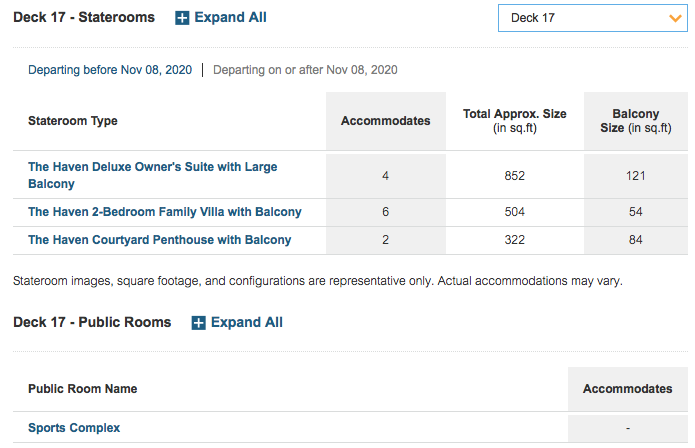Screen dimensions: 695x448
Task: Expand all Deck 17 public rooms
Action: [x=237, y=323]
